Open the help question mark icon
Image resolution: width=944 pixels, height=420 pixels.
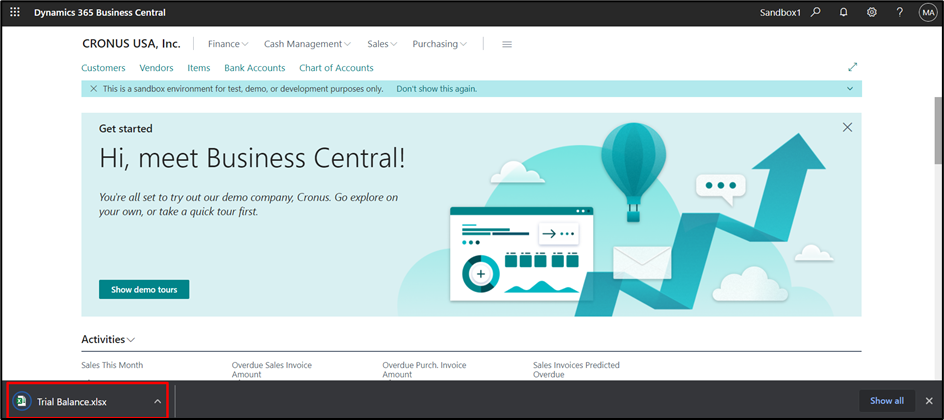(899, 12)
